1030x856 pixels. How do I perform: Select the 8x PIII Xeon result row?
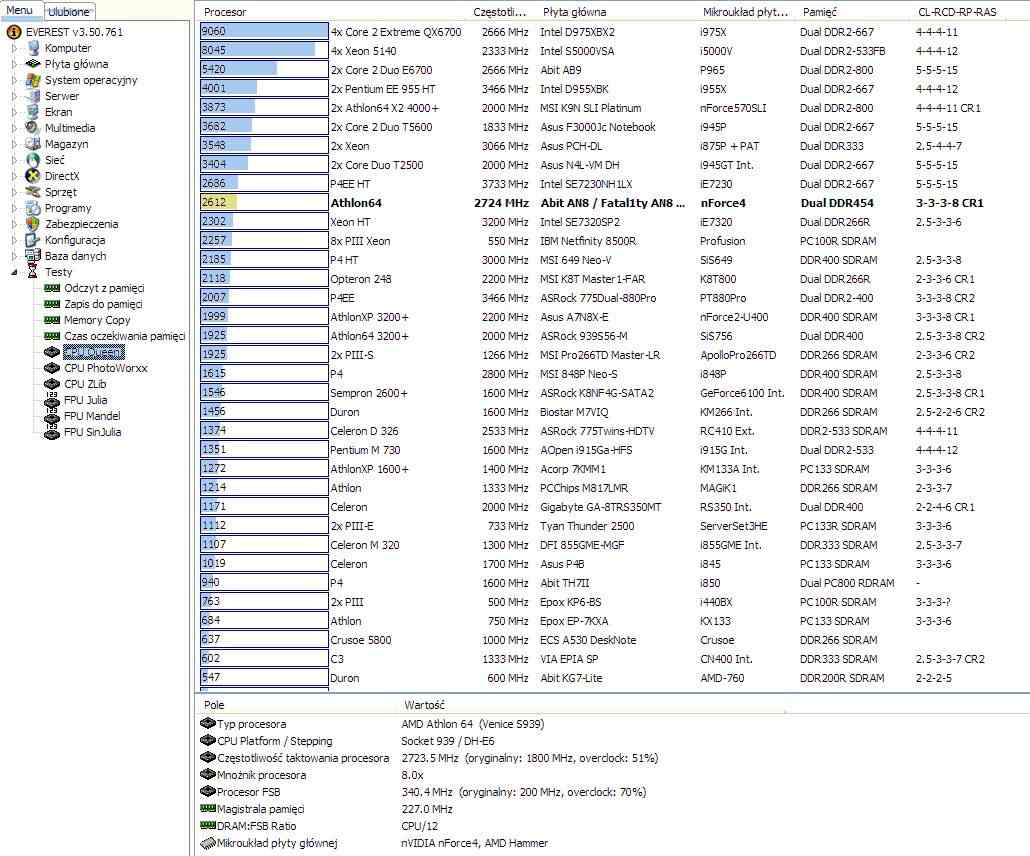611,241
